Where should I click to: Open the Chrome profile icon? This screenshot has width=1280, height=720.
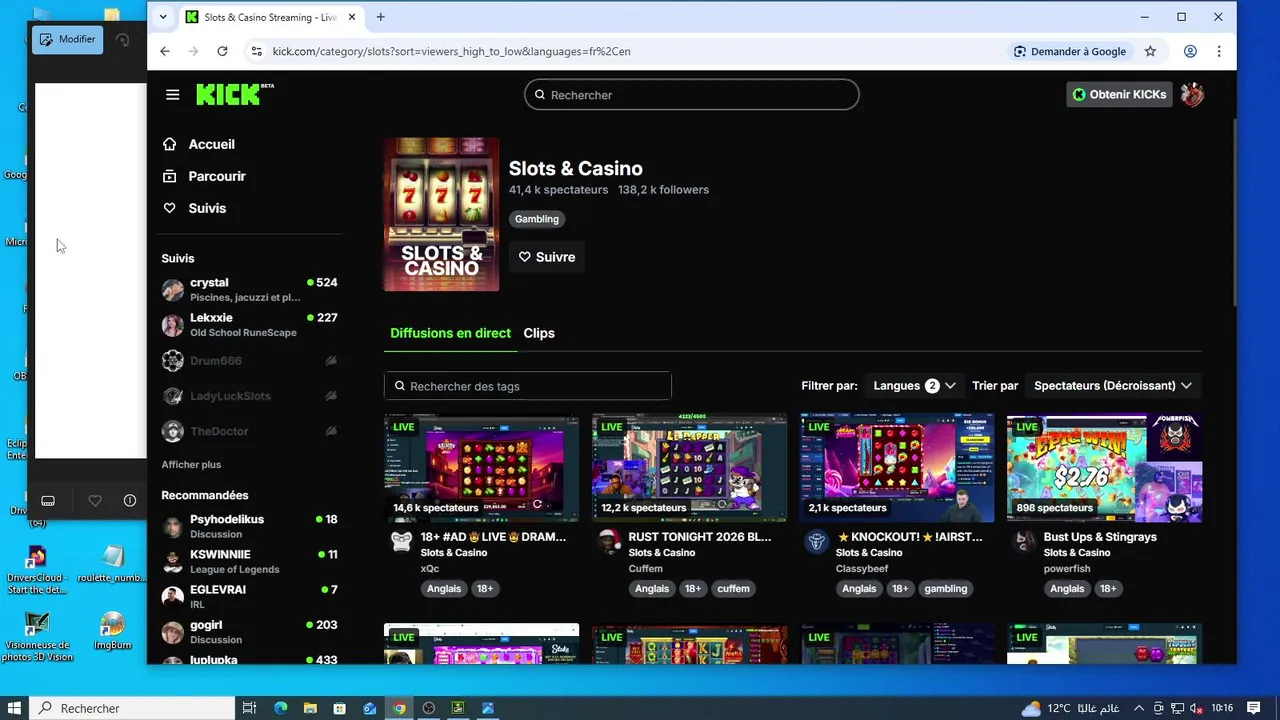coord(1190,51)
